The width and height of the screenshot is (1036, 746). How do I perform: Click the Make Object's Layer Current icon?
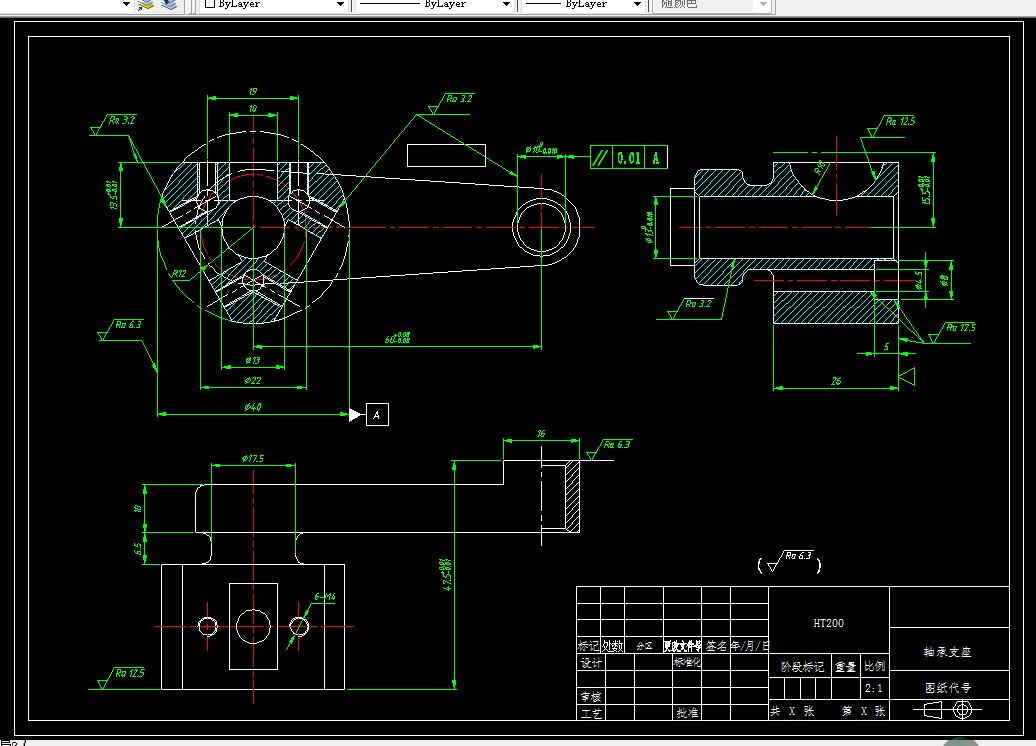146,5
